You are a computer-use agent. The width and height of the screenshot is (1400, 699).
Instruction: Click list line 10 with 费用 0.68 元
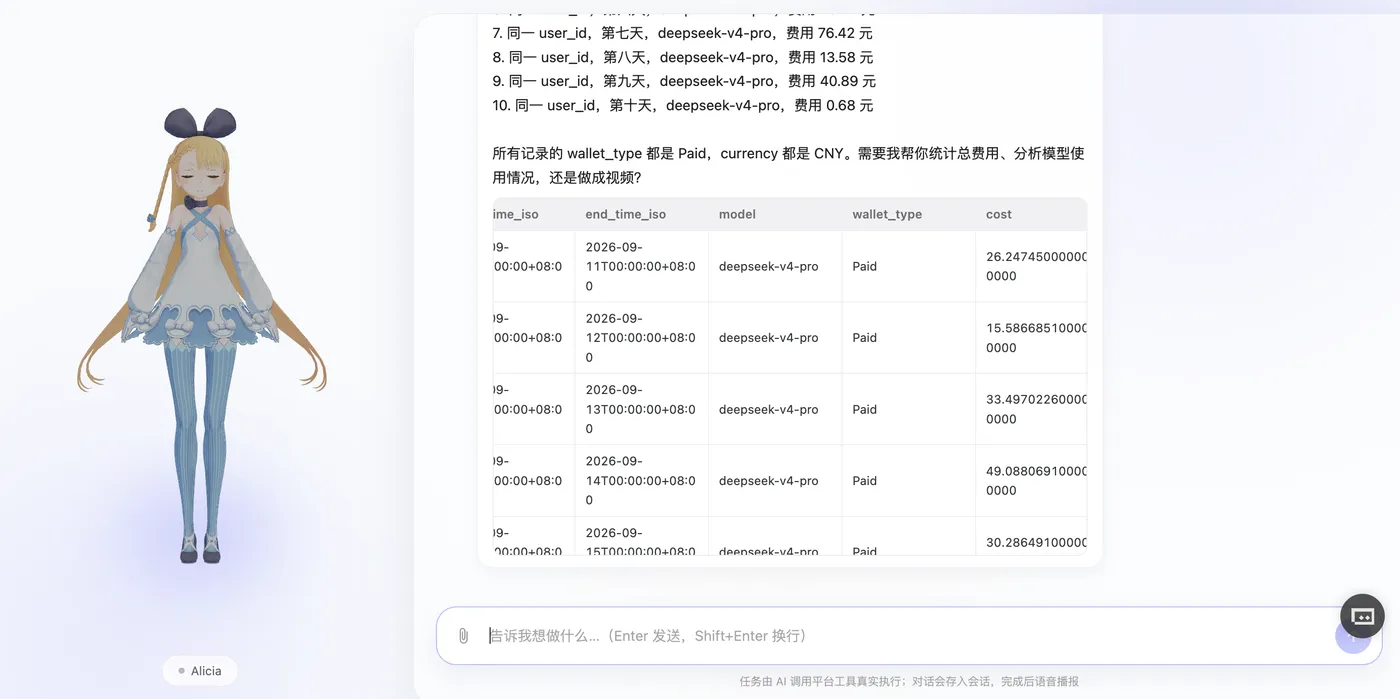click(x=683, y=105)
